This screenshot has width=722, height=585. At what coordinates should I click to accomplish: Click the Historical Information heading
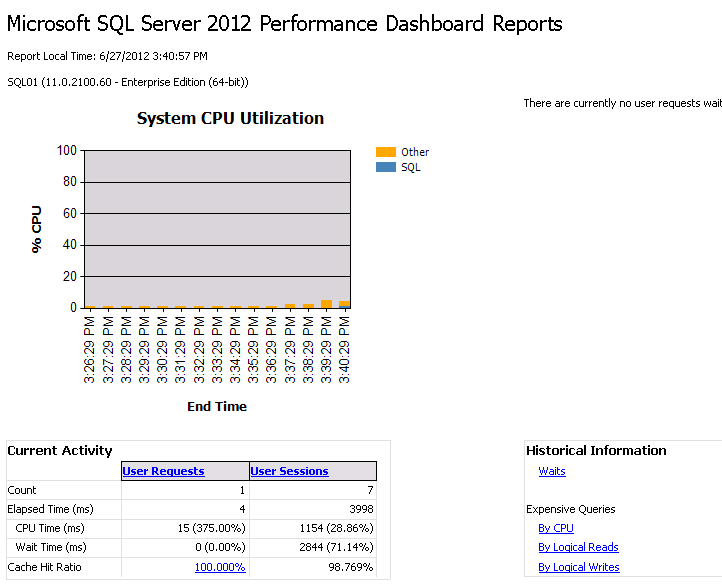click(596, 450)
